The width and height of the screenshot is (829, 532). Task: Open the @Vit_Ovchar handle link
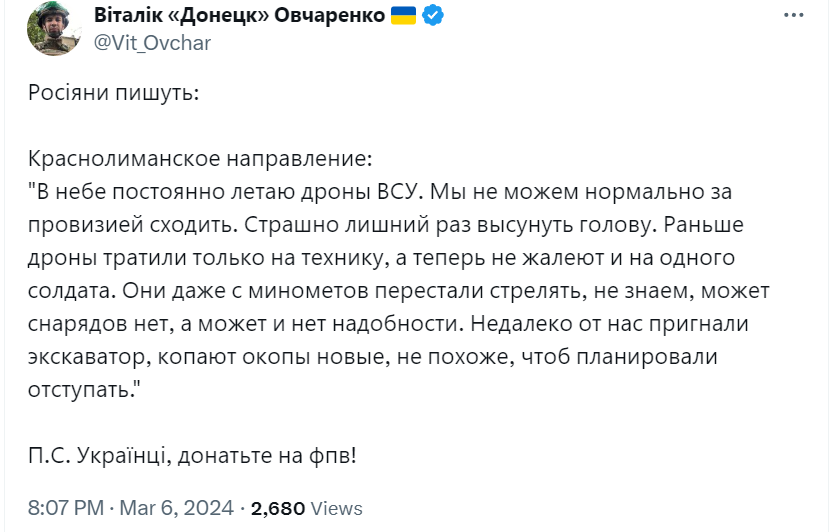pos(152,43)
